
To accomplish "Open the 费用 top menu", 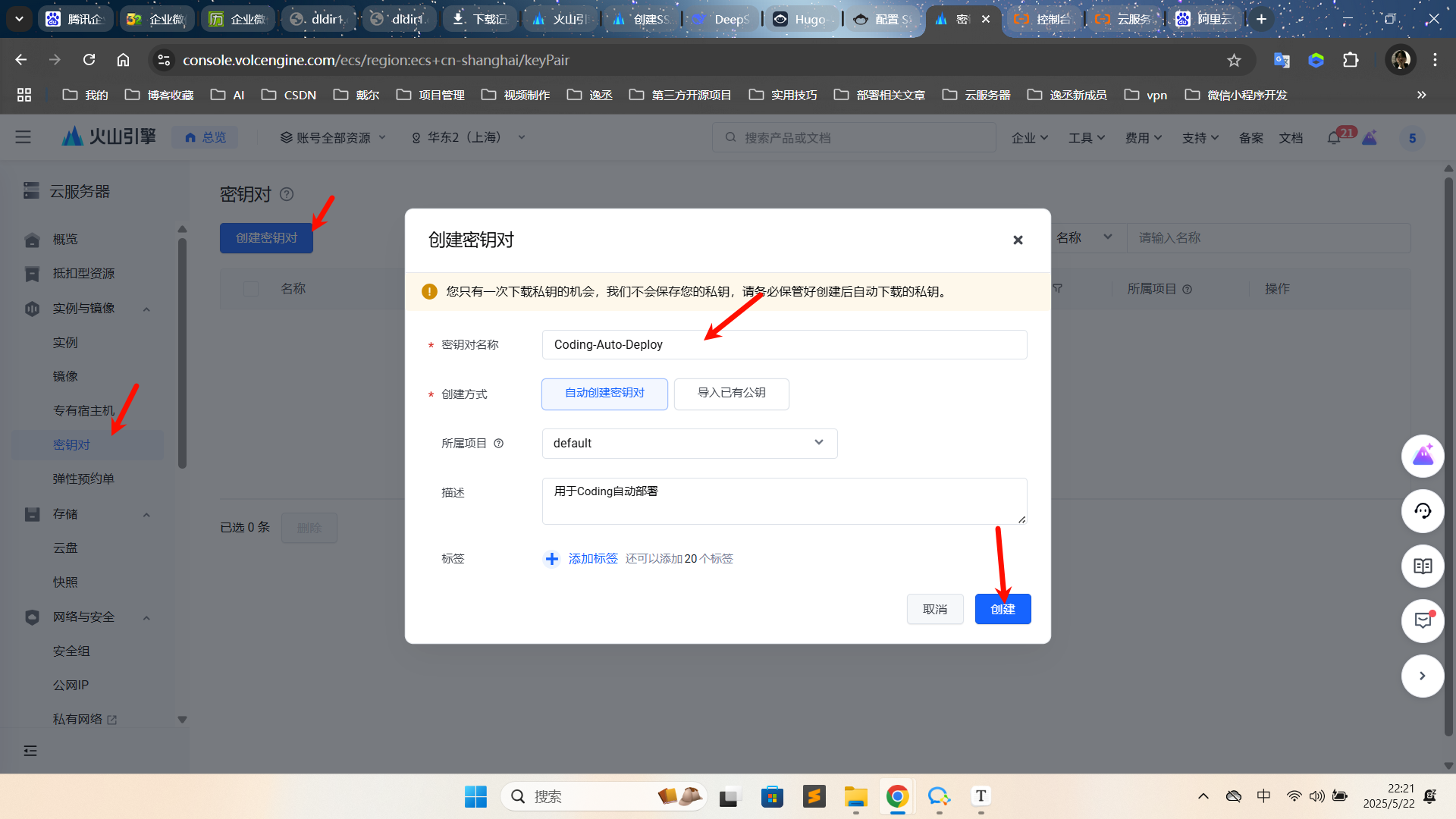I will click(x=1143, y=138).
